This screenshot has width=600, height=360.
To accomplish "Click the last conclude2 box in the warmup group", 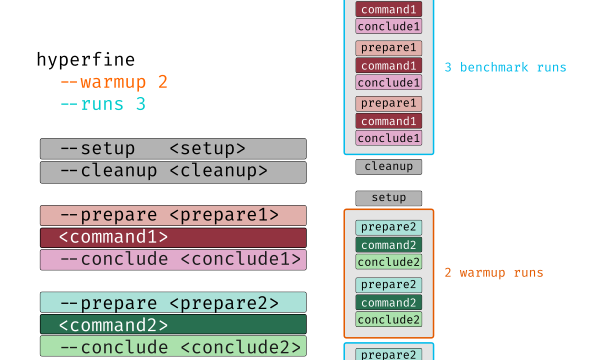I will click(388, 319).
